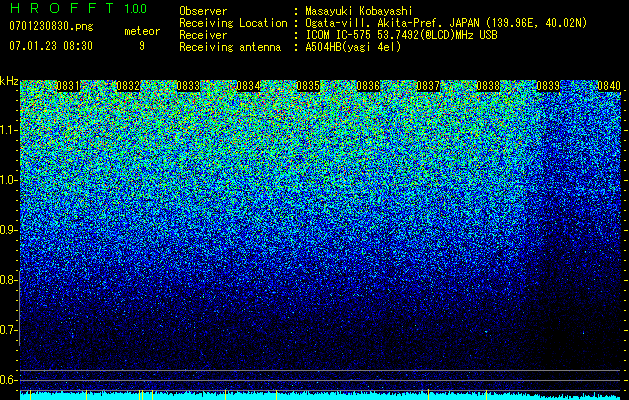Click the 'Receiver' field label
This screenshot has height=400, width=629.
[203, 35]
